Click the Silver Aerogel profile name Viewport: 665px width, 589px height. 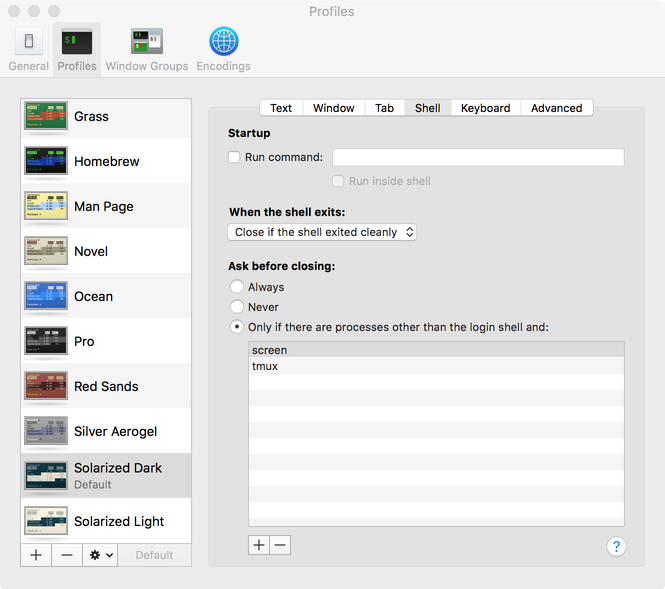[115, 431]
